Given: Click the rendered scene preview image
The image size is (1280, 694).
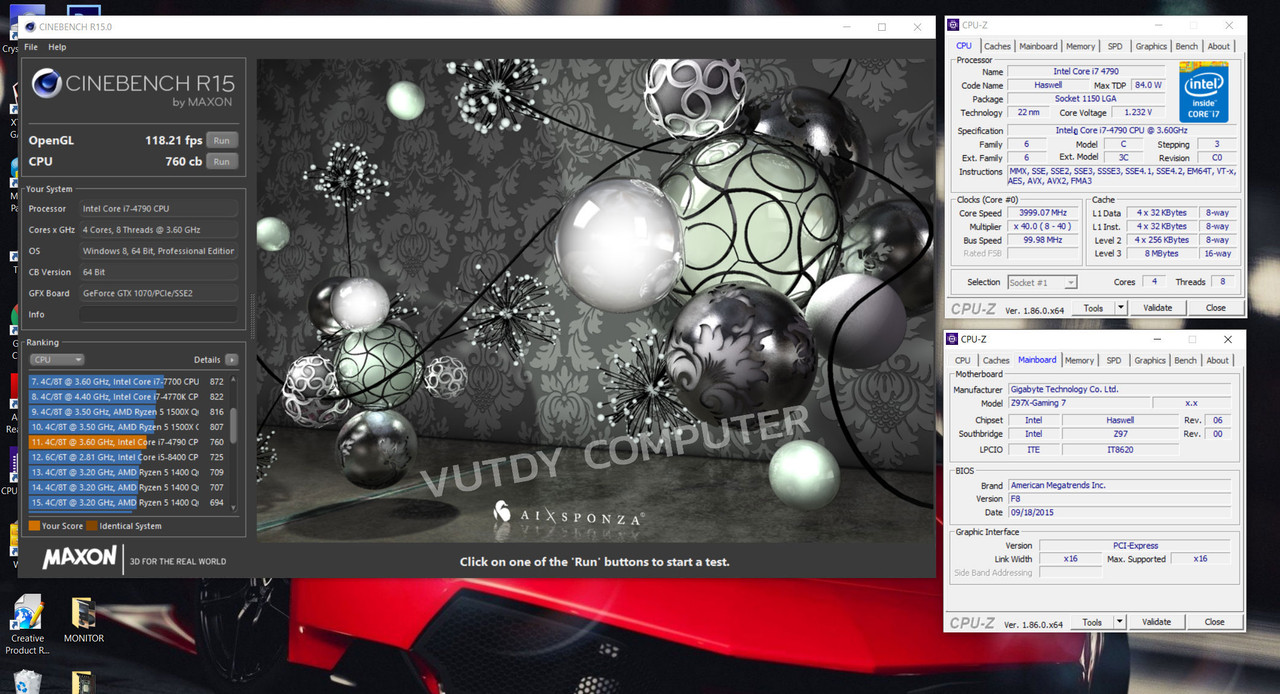Looking at the screenshot, I should pos(595,300).
